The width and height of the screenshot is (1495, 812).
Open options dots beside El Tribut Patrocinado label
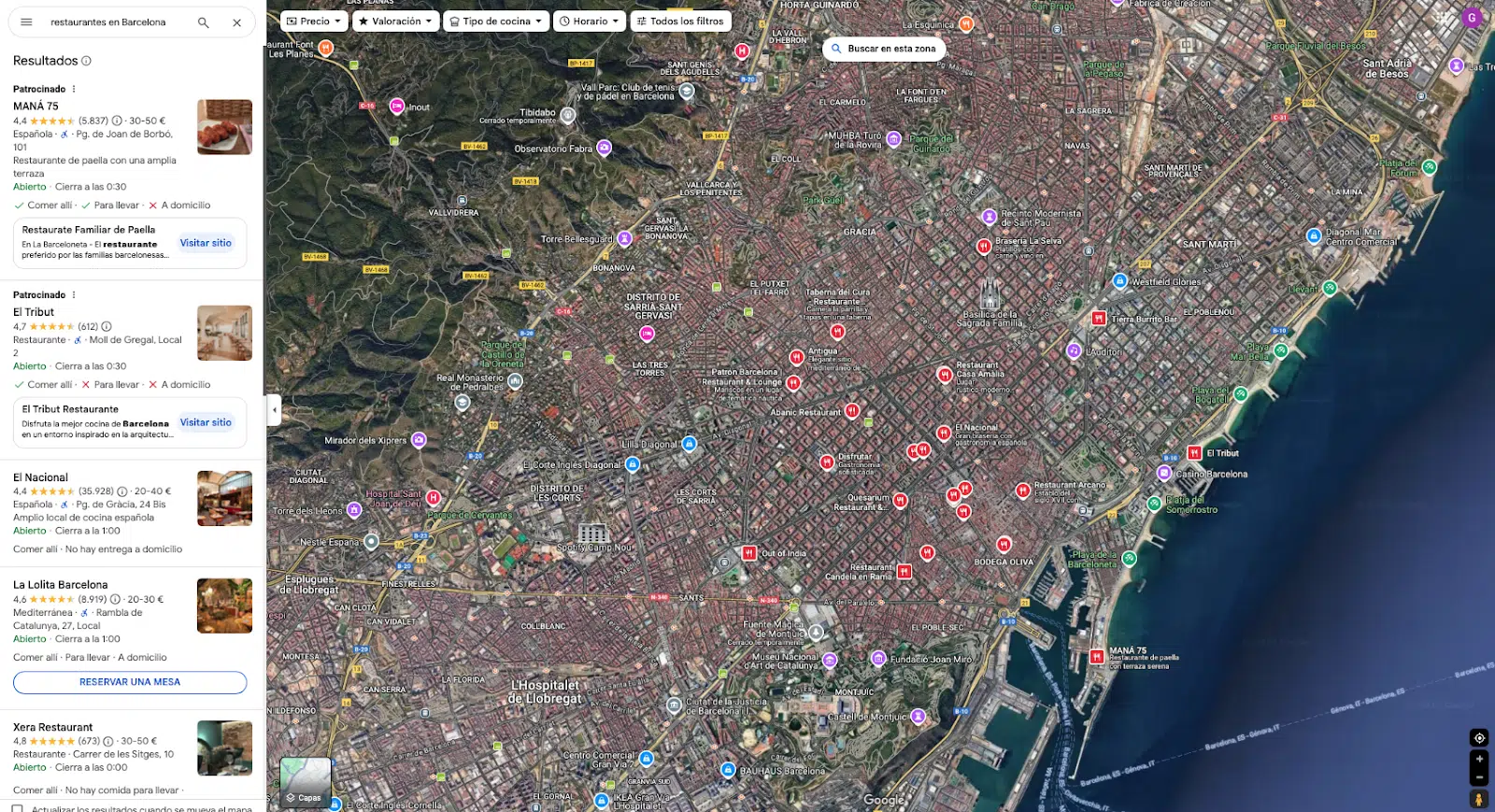point(74,294)
